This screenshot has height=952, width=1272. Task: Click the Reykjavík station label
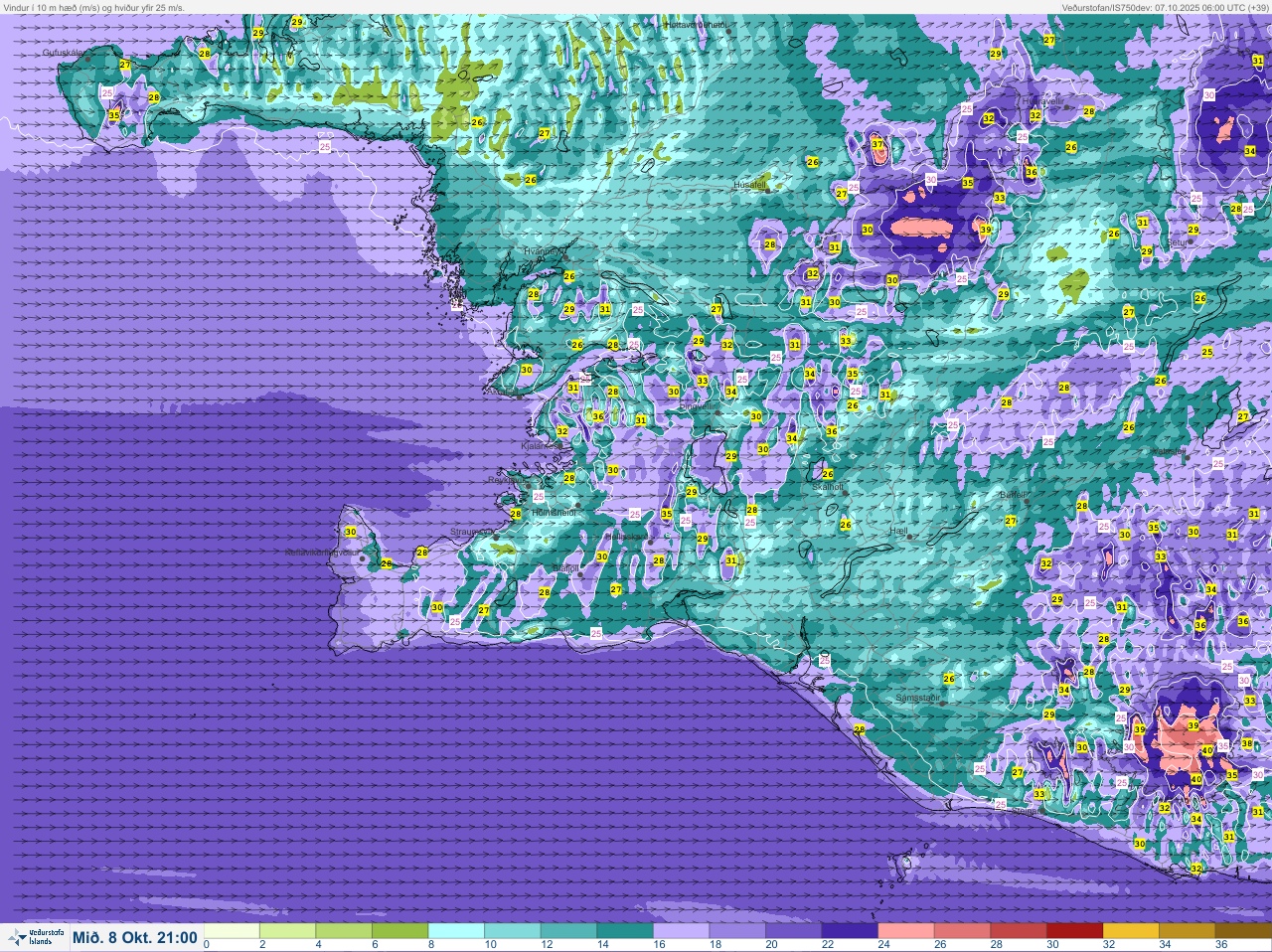click(x=508, y=480)
